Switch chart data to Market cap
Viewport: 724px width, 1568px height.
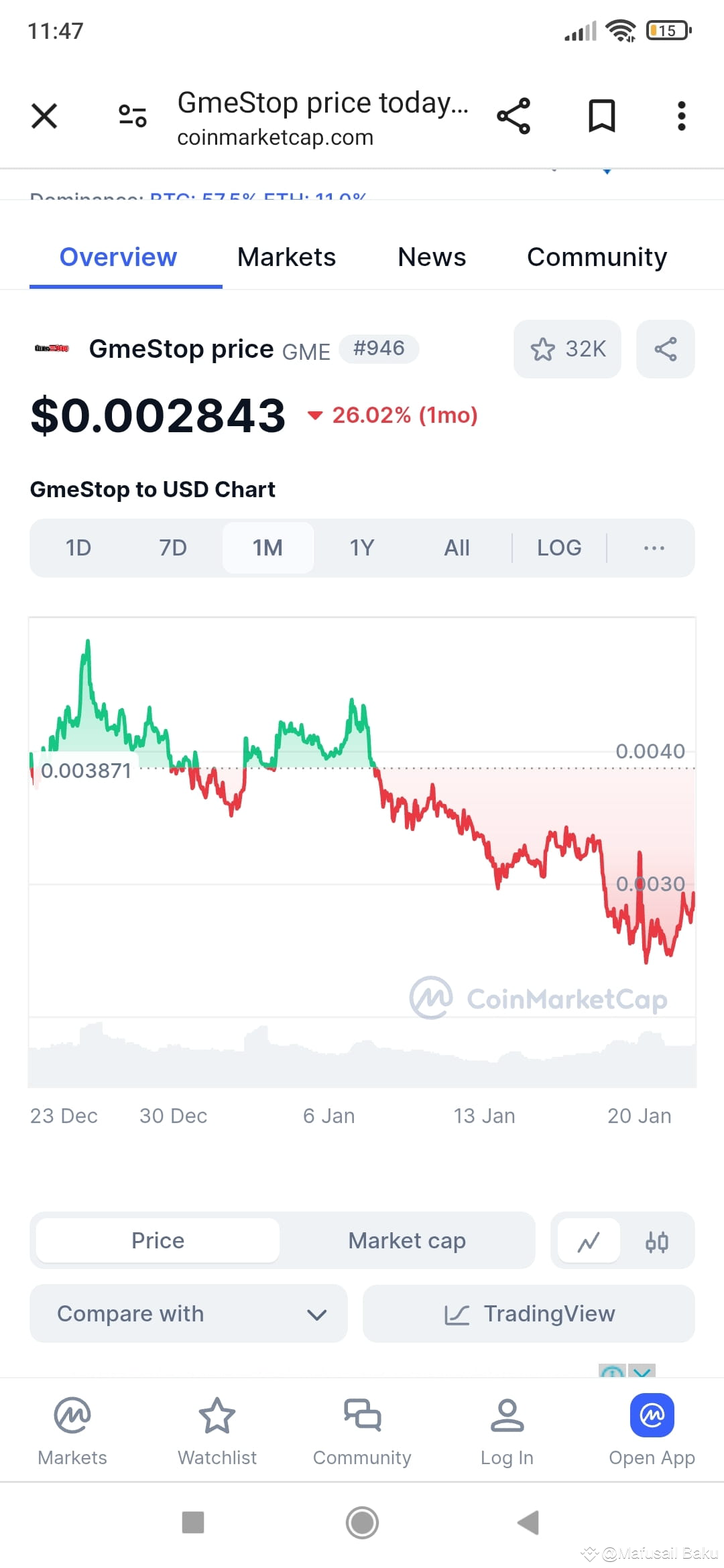tap(406, 1240)
